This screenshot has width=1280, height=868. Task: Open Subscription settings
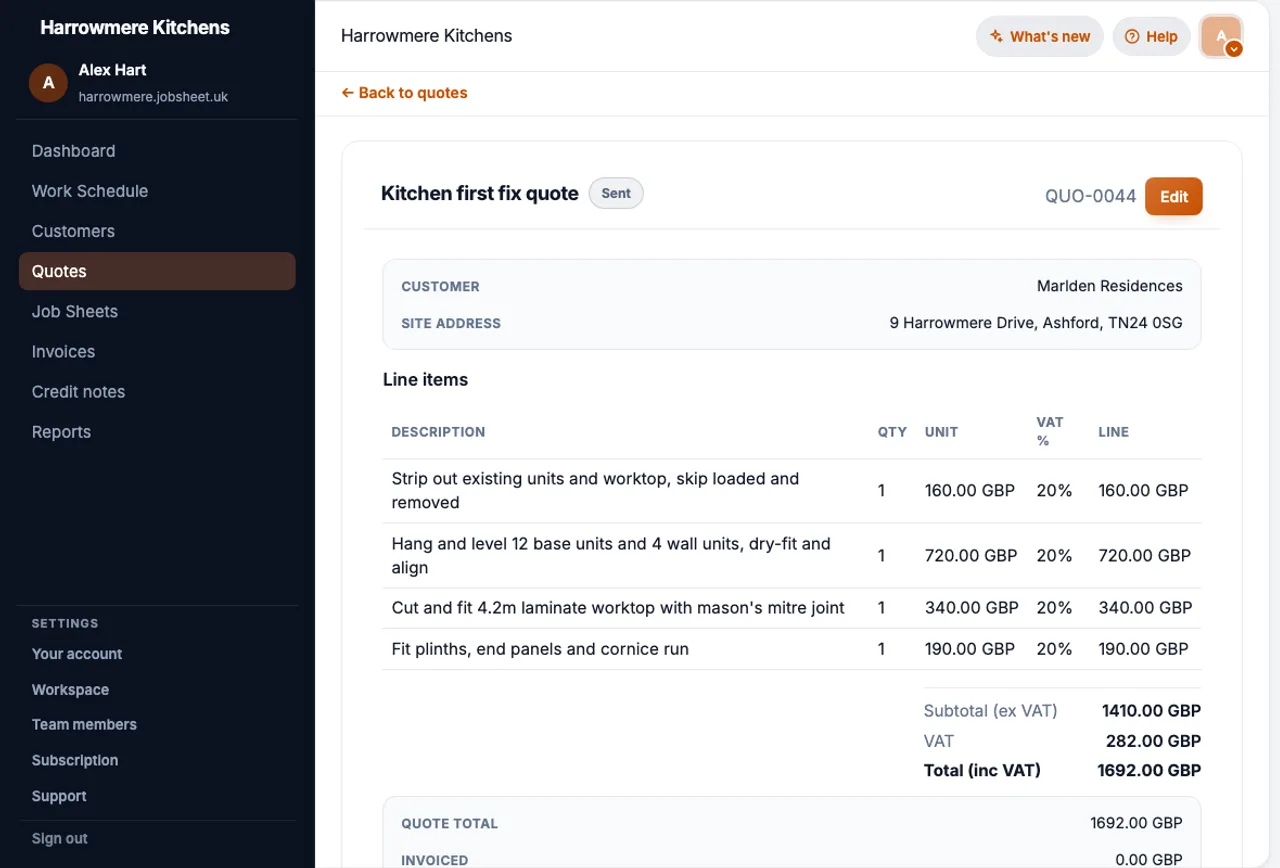point(75,760)
